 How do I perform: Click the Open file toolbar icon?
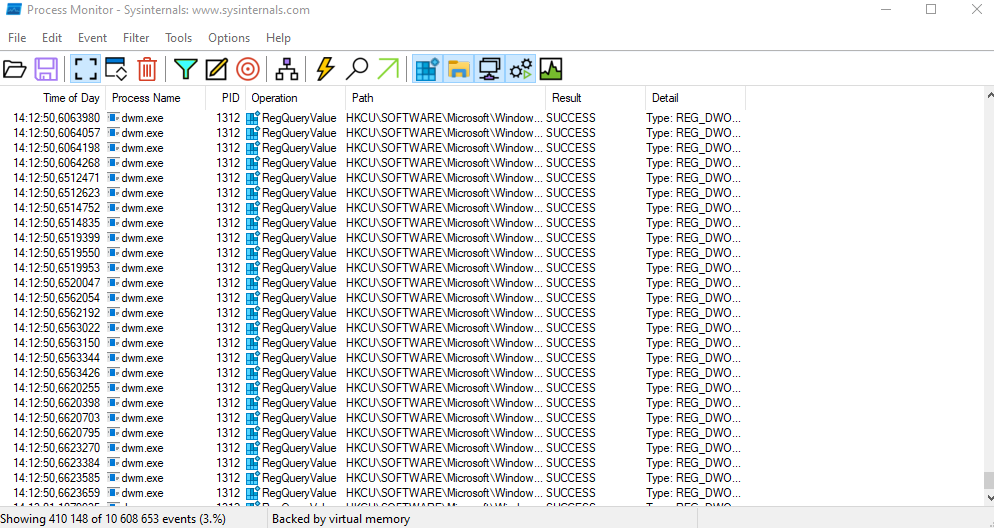[x=15, y=68]
